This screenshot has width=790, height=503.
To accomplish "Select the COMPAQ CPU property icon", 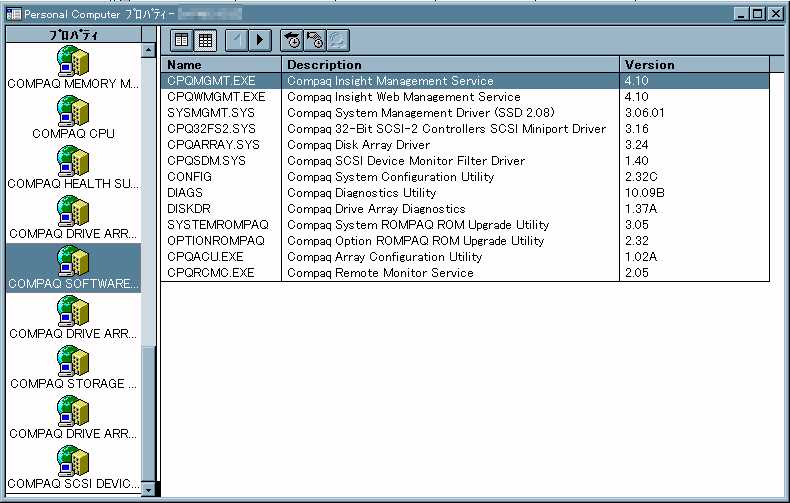I will pos(73,117).
